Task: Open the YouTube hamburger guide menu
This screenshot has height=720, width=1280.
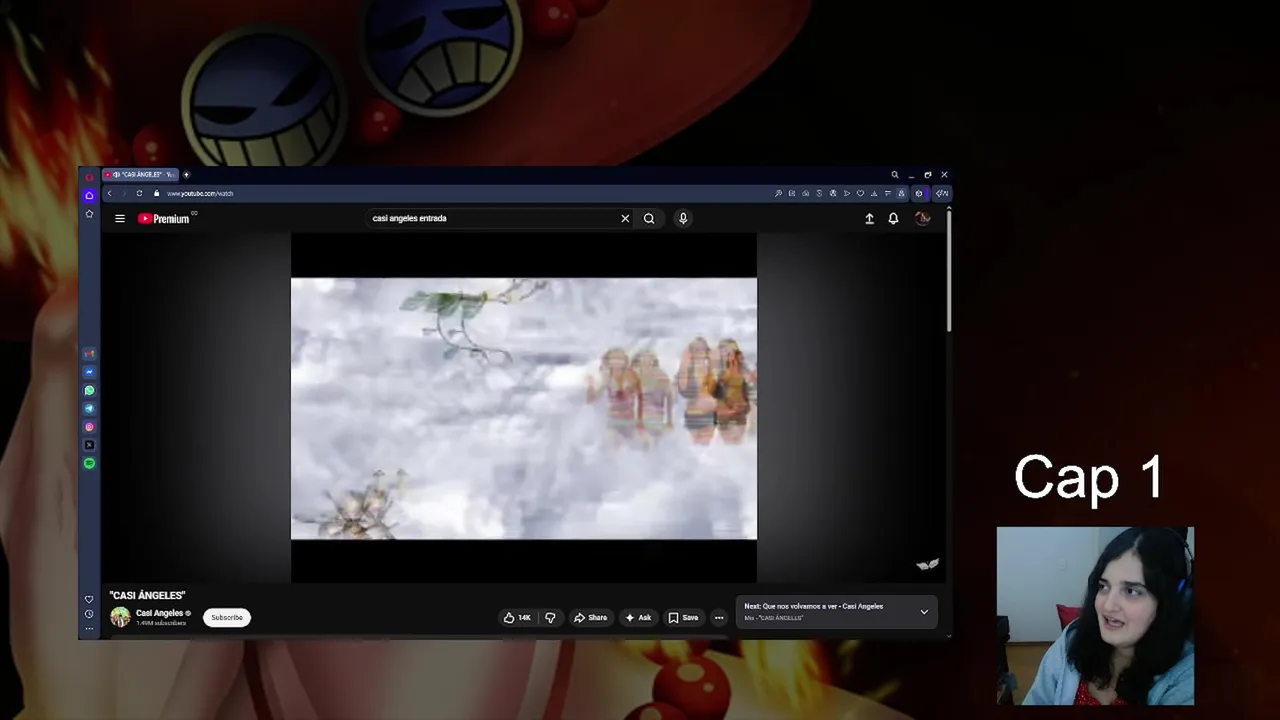Action: (120, 218)
